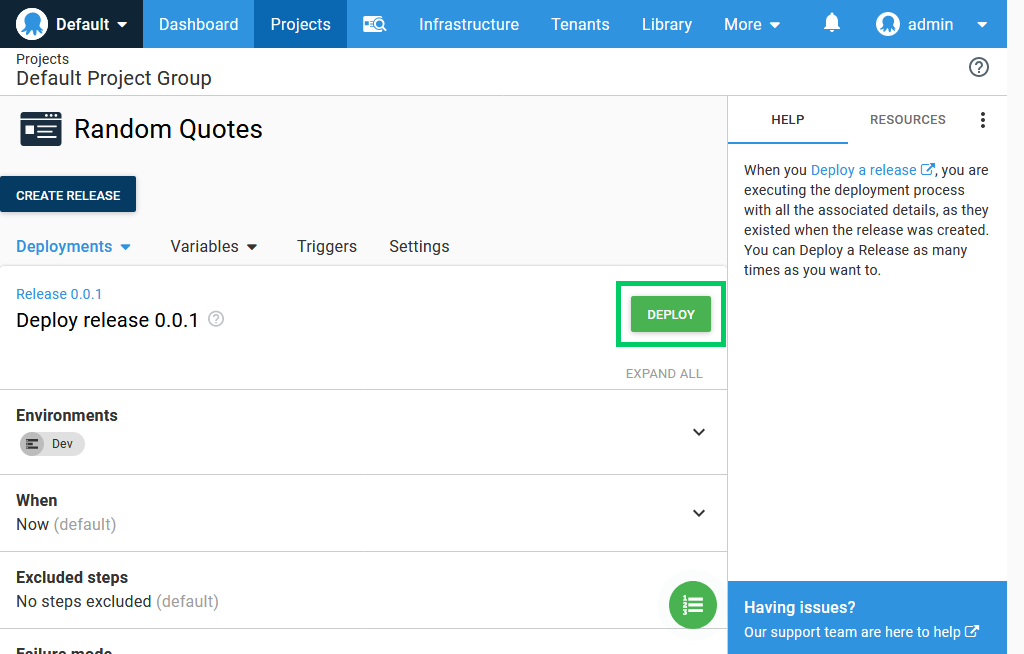Open the Deploy a release help link
Screen dimensions: 1024x654
click(872, 170)
